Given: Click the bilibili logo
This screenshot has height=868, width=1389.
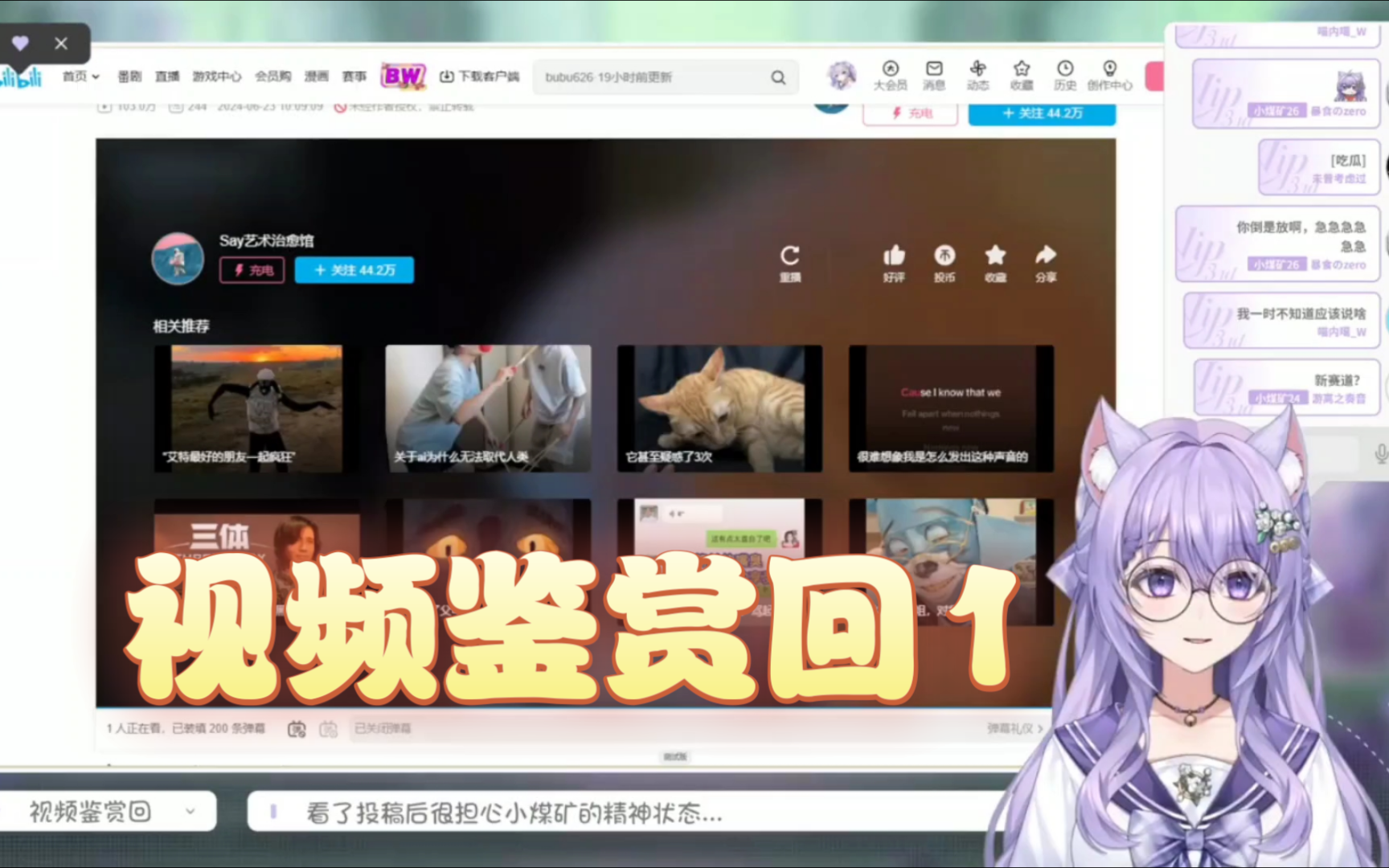Looking at the screenshot, I should tap(21, 78).
